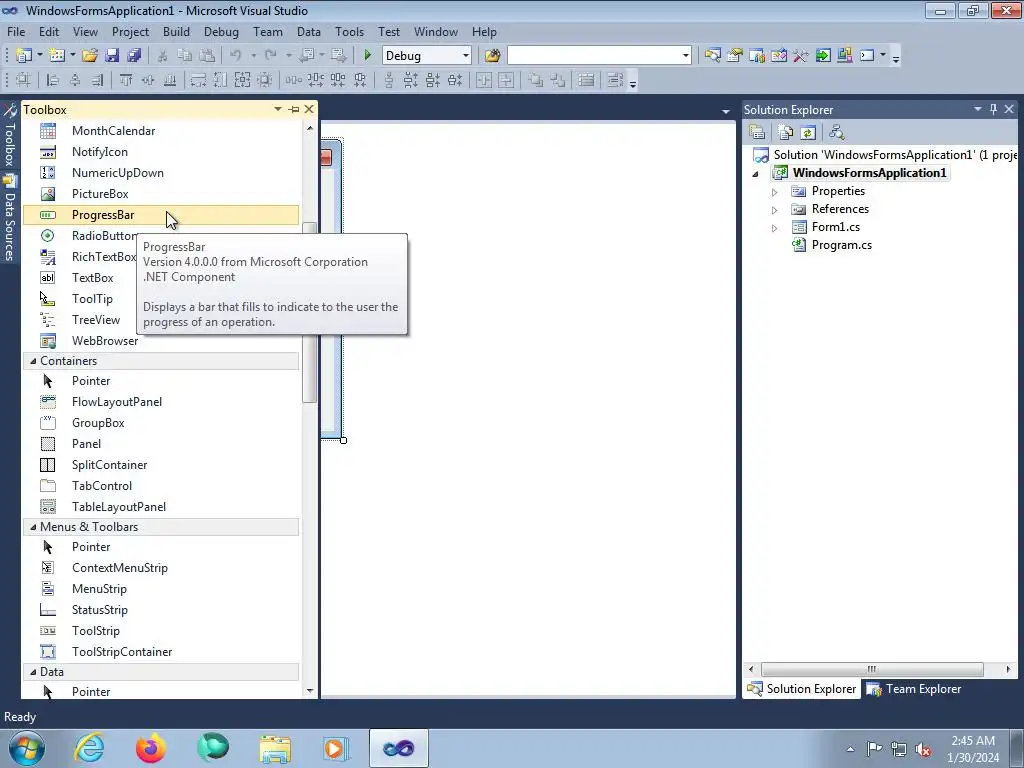Open the Debug menu
Screen dimensions: 1024x768
[221, 31]
